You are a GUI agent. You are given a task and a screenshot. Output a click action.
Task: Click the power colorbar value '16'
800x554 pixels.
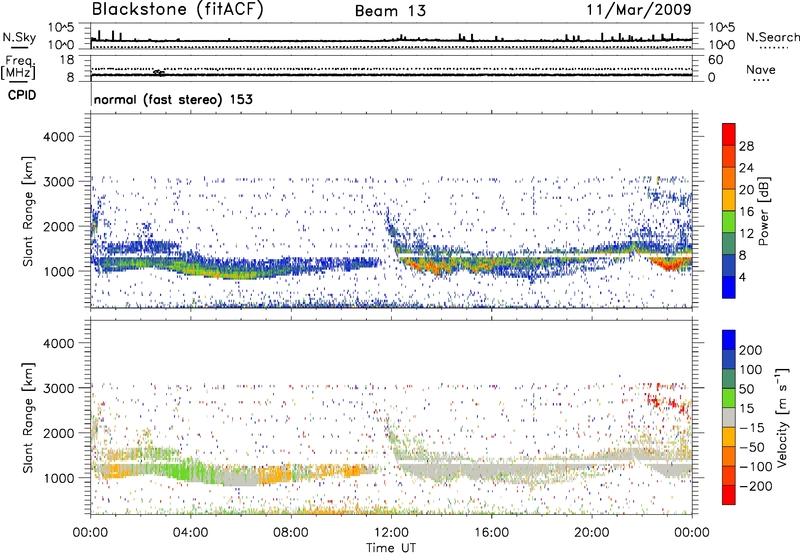pyautogui.click(x=746, y=212)
